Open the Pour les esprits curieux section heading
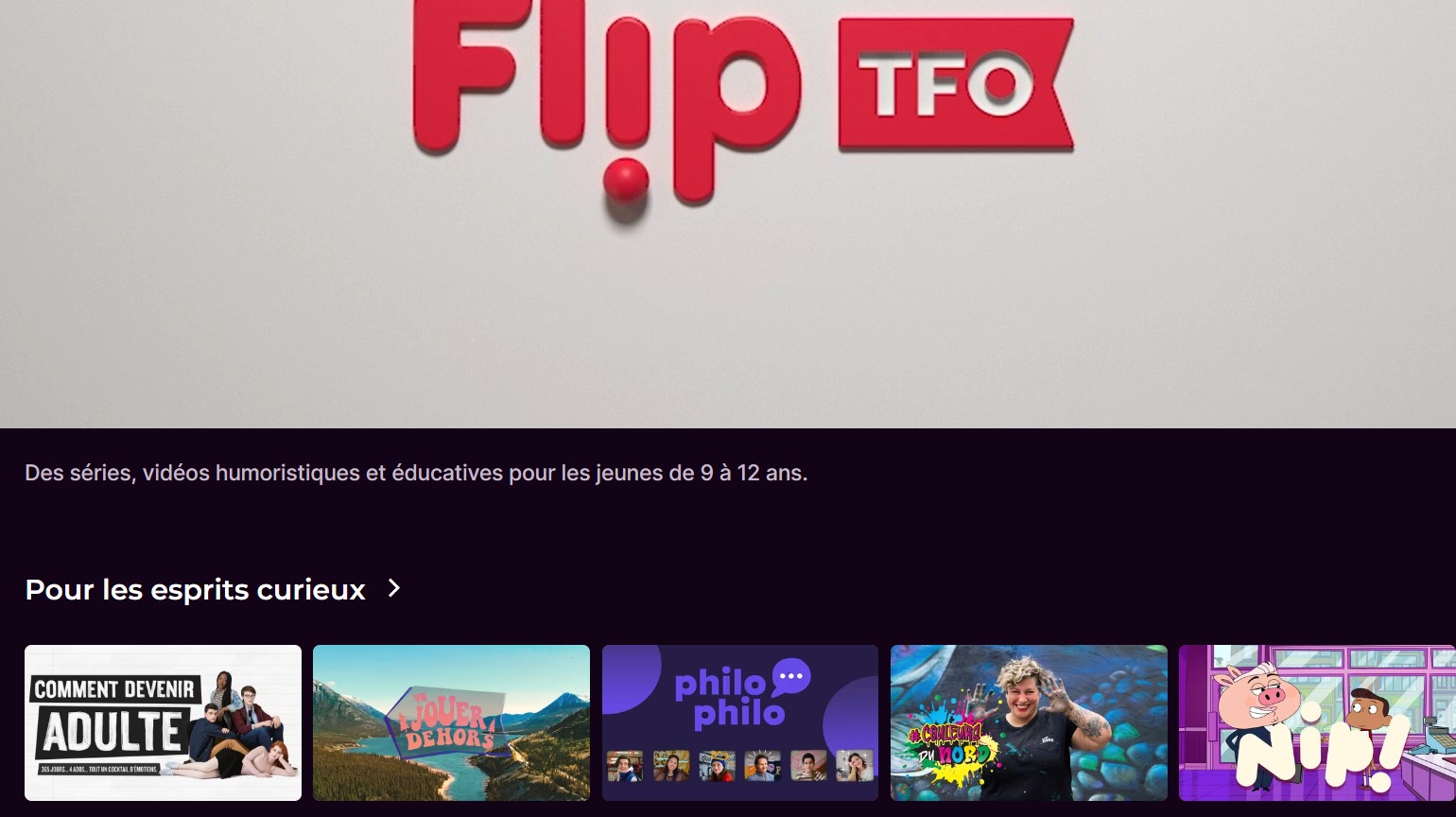1456x817 pixels. click(x=195, y=589)
